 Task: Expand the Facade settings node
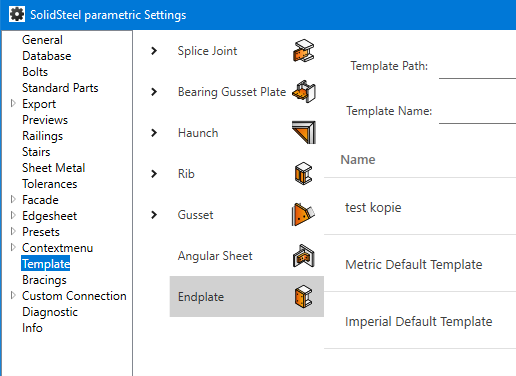(13, 199)
